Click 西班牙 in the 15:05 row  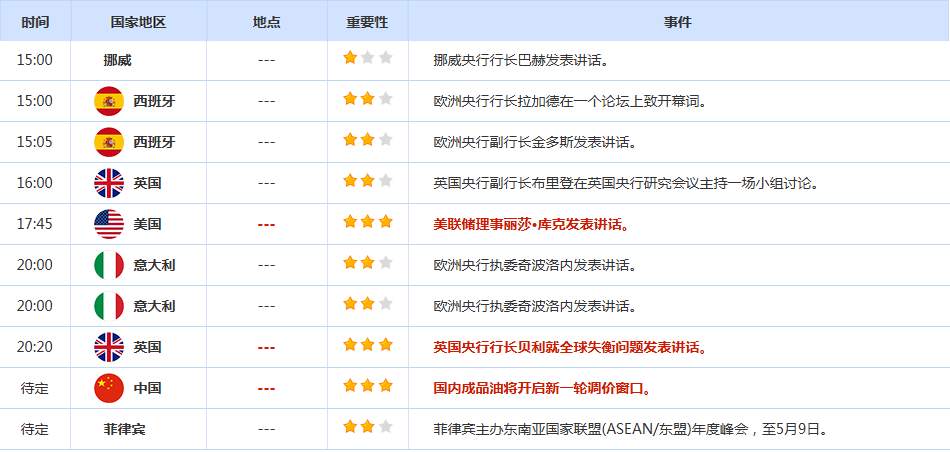point(154,142)
